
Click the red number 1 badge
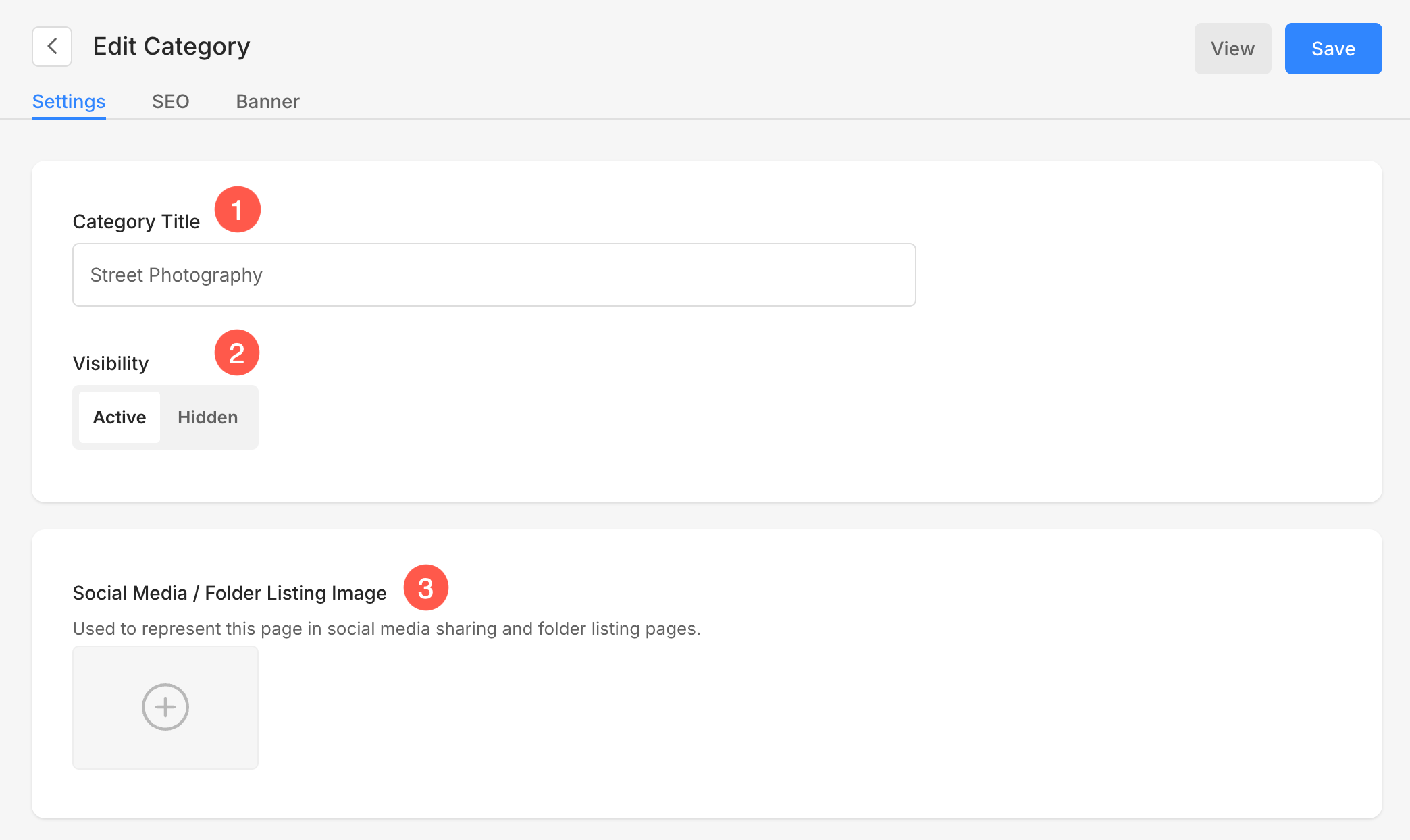[237, 210]
